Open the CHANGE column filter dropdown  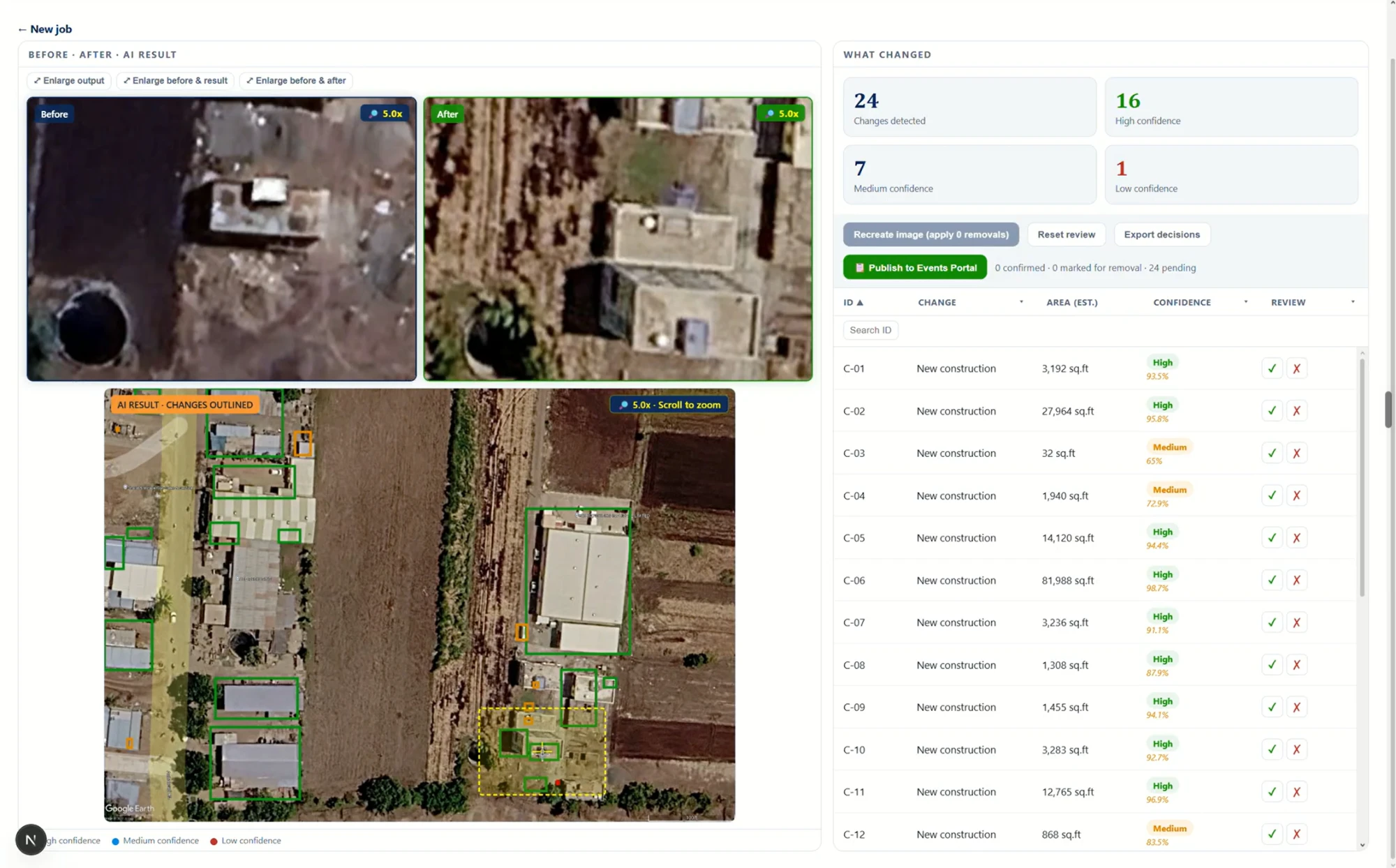(1021, 302)
